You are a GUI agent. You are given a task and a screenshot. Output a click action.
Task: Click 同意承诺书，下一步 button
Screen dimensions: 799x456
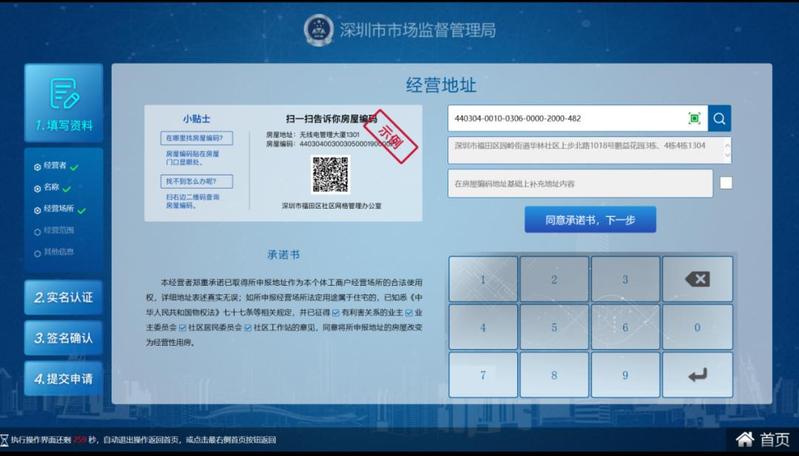(x=590, y=220)
